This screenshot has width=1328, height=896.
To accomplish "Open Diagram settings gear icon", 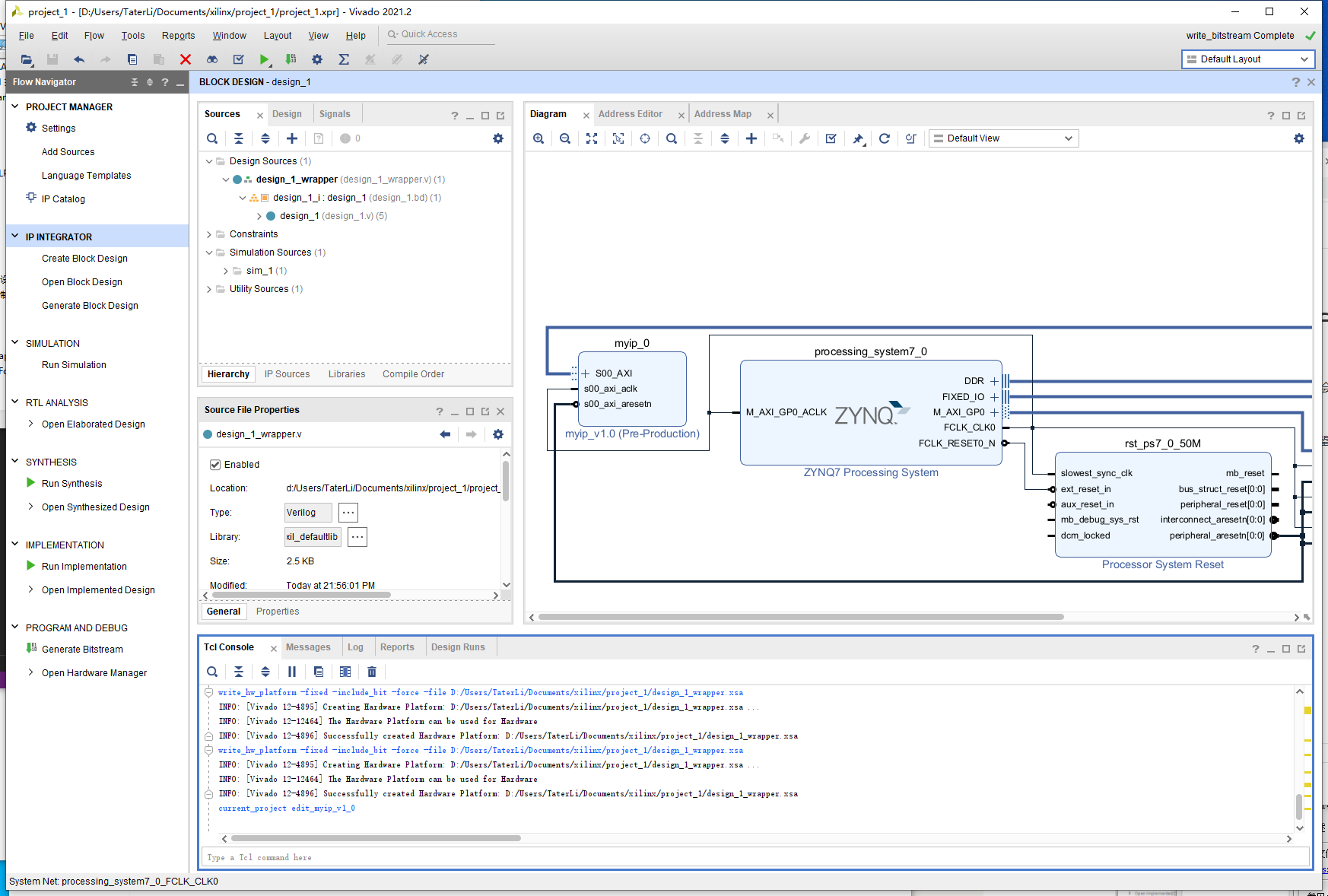I will tap(1299, 138).
